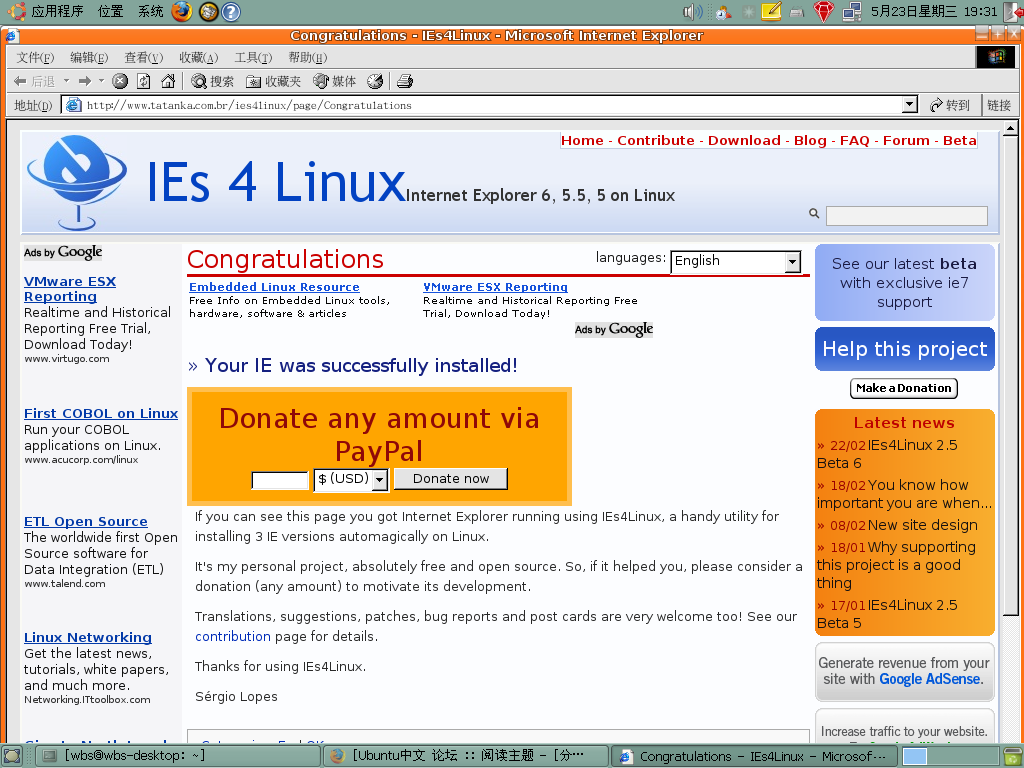Click the site search text field
Image resolution: width=1024 pixels, height=768 pixels.
click(906, 216)
